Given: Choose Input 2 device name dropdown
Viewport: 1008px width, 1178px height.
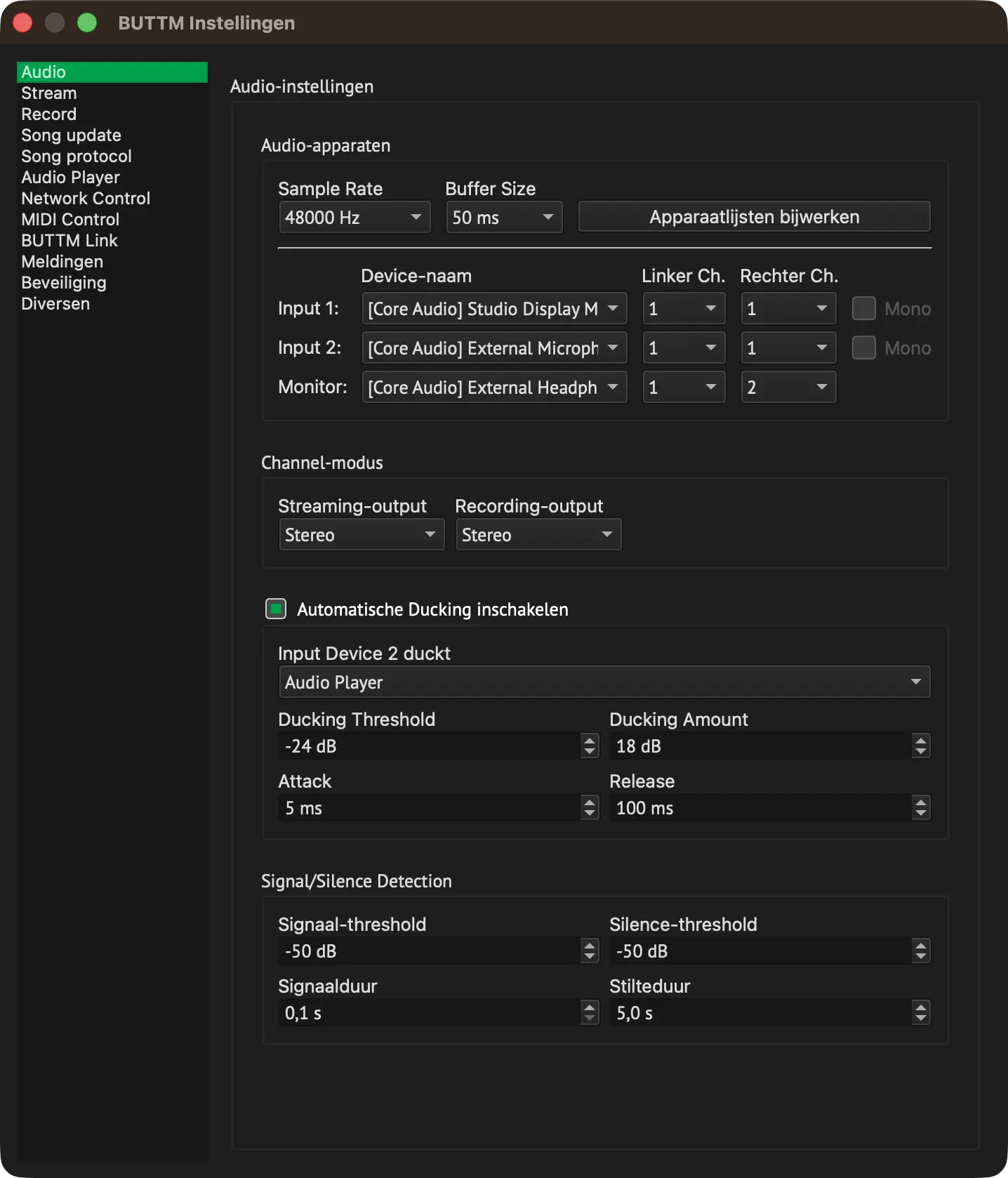Looking at the screenshot, I should point(494,348).
